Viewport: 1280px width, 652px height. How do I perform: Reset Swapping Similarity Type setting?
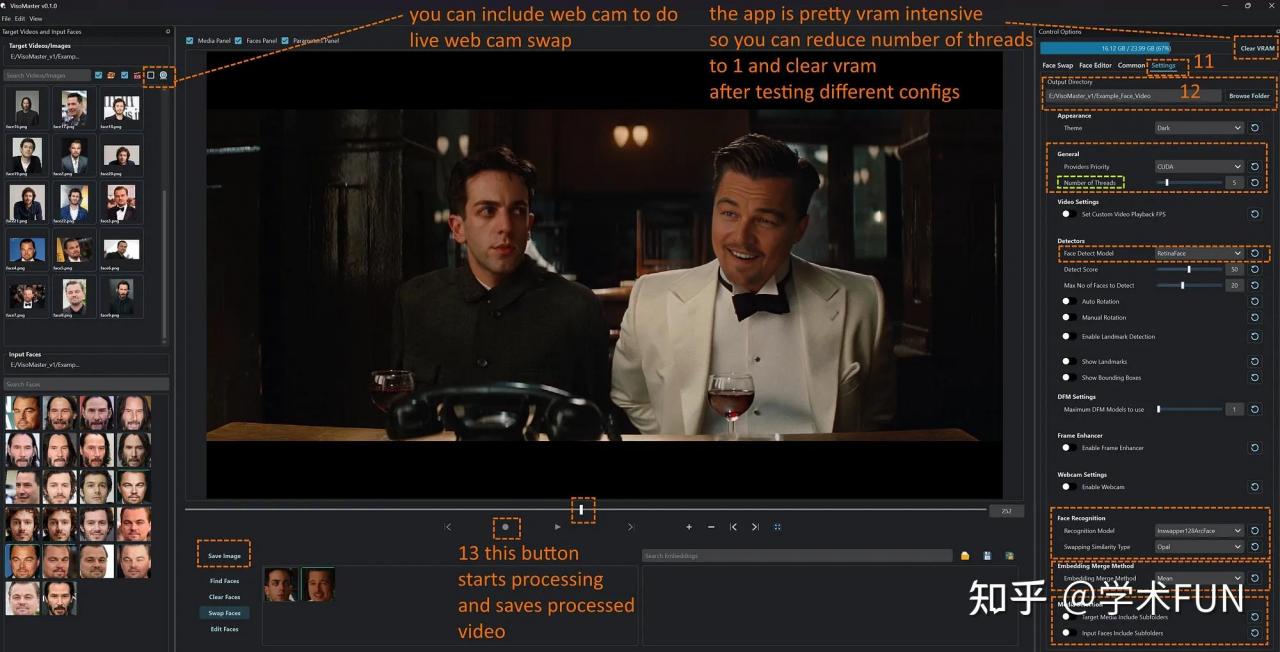1254,547
